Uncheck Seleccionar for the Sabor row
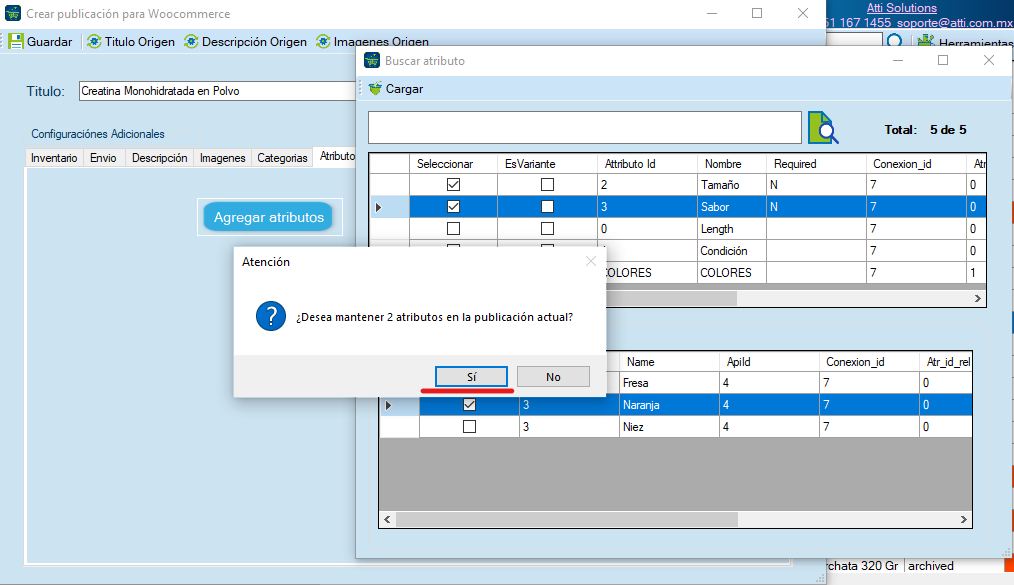 click(453, 207)
